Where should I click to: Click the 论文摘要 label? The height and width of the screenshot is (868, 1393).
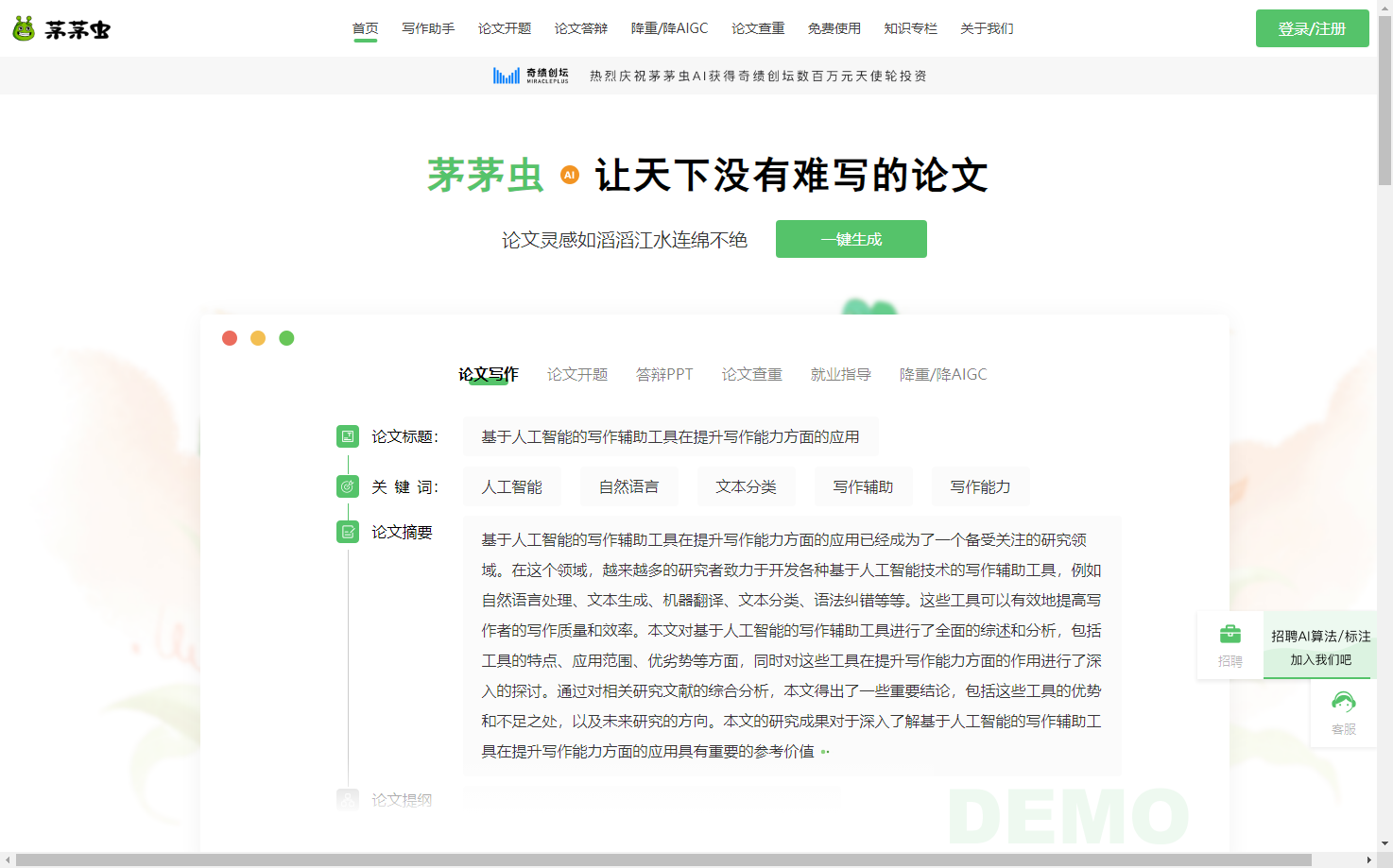[402, 532]
